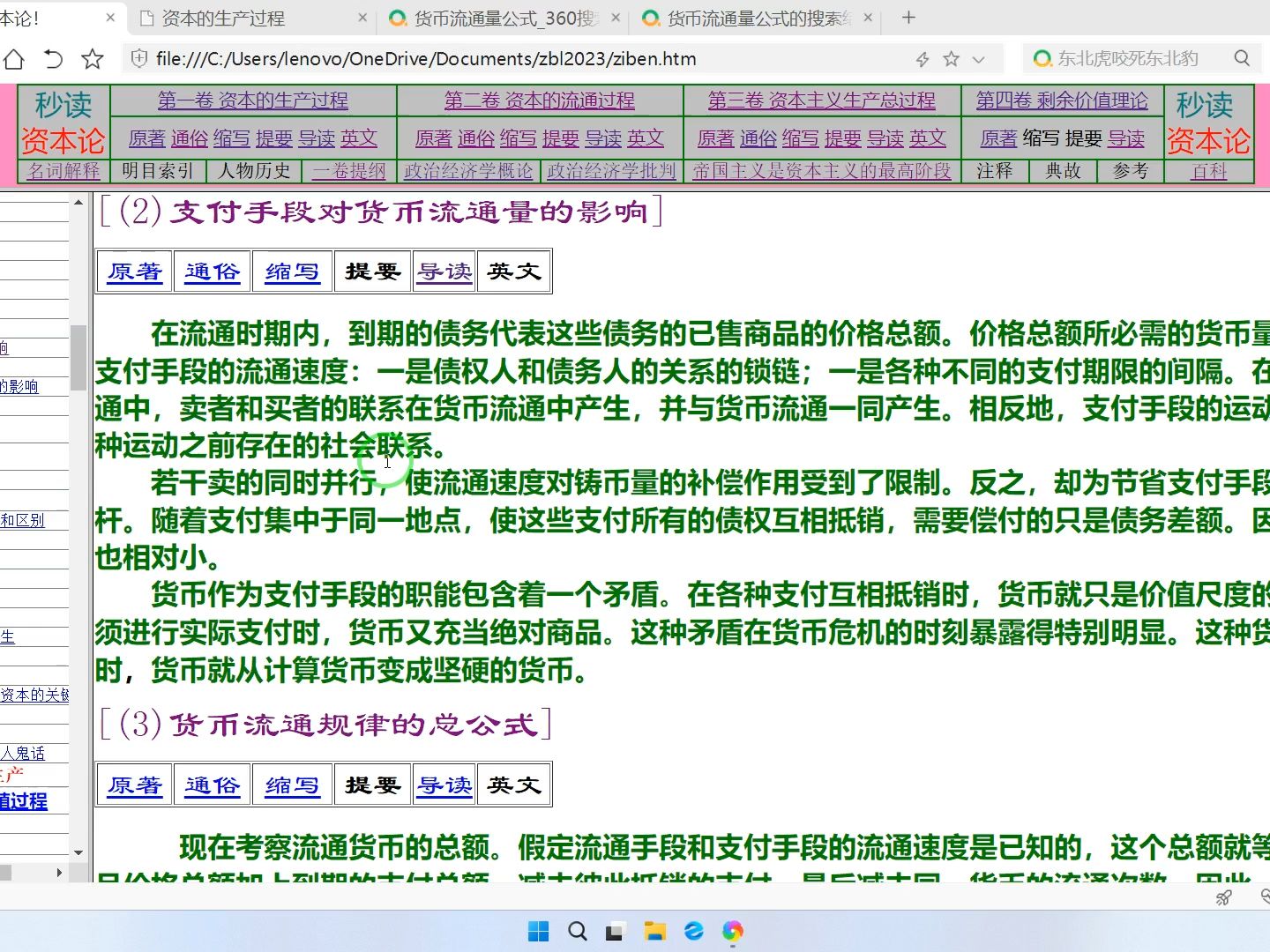This screenshot has height=952, width=1270.
Task: Select 注释 in the navigation row
Action: point(994,171)
